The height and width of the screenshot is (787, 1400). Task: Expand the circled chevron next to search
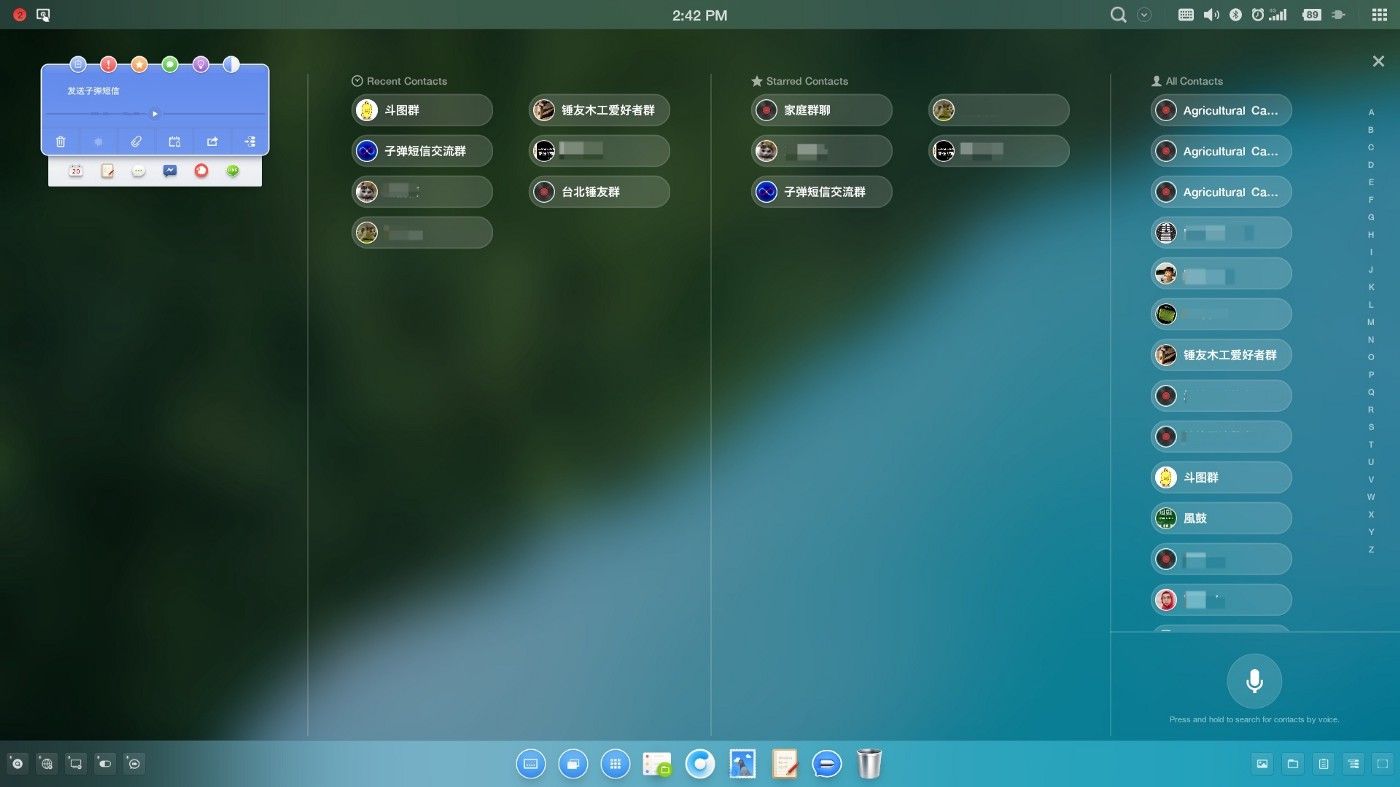tap(1144, 15)
